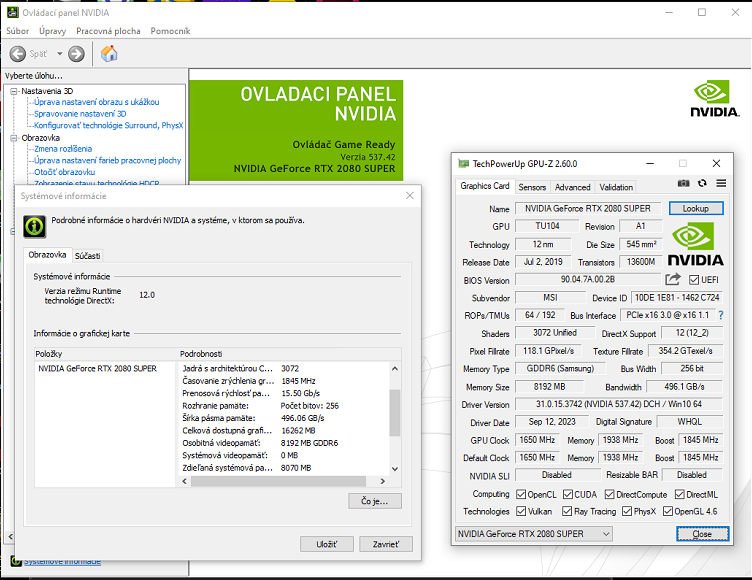Toggle the UEFI checkbox
The width and height of the screenshot is (752, 580).
692,280
